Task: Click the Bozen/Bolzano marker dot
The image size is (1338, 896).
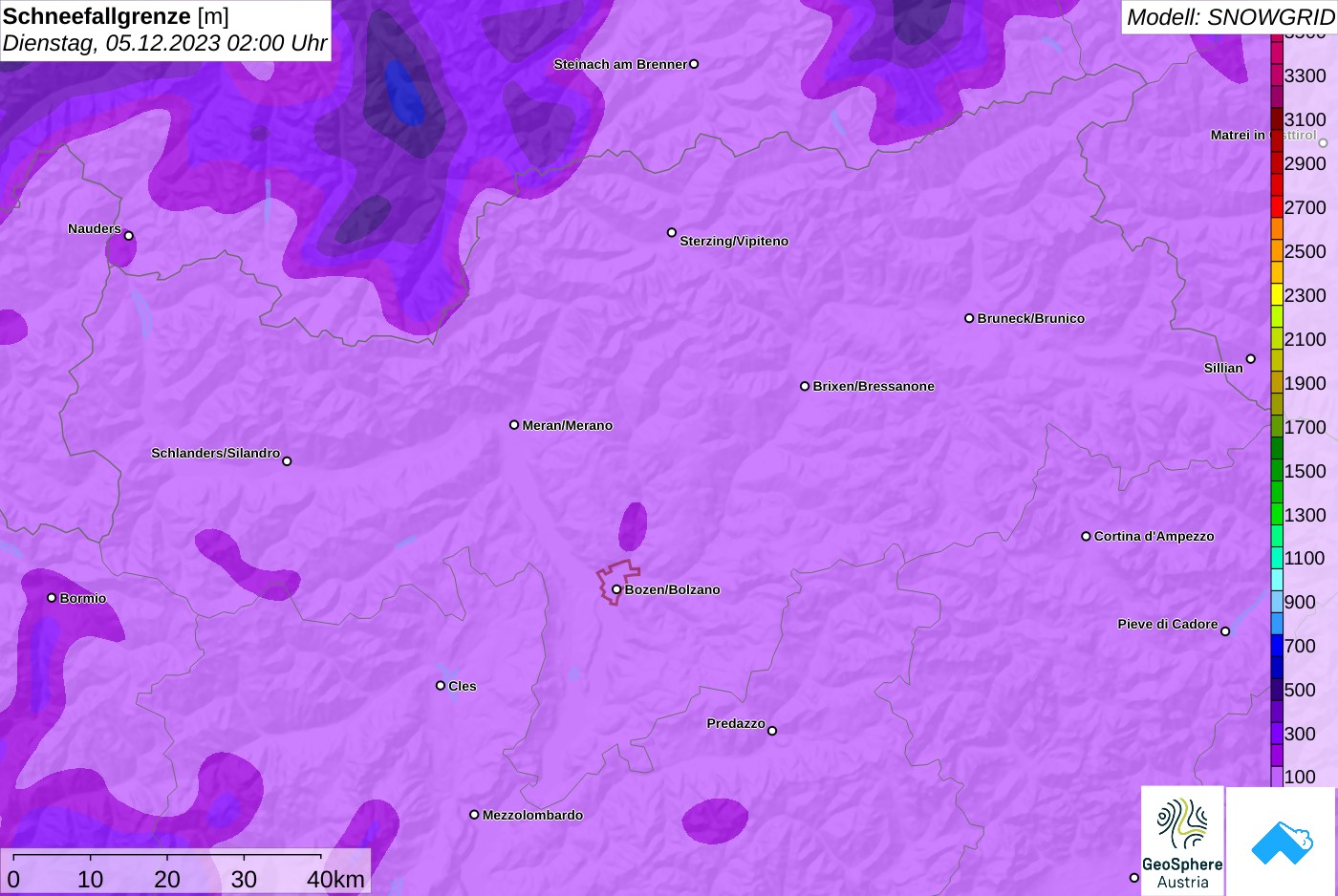Action: click(616, 589)
